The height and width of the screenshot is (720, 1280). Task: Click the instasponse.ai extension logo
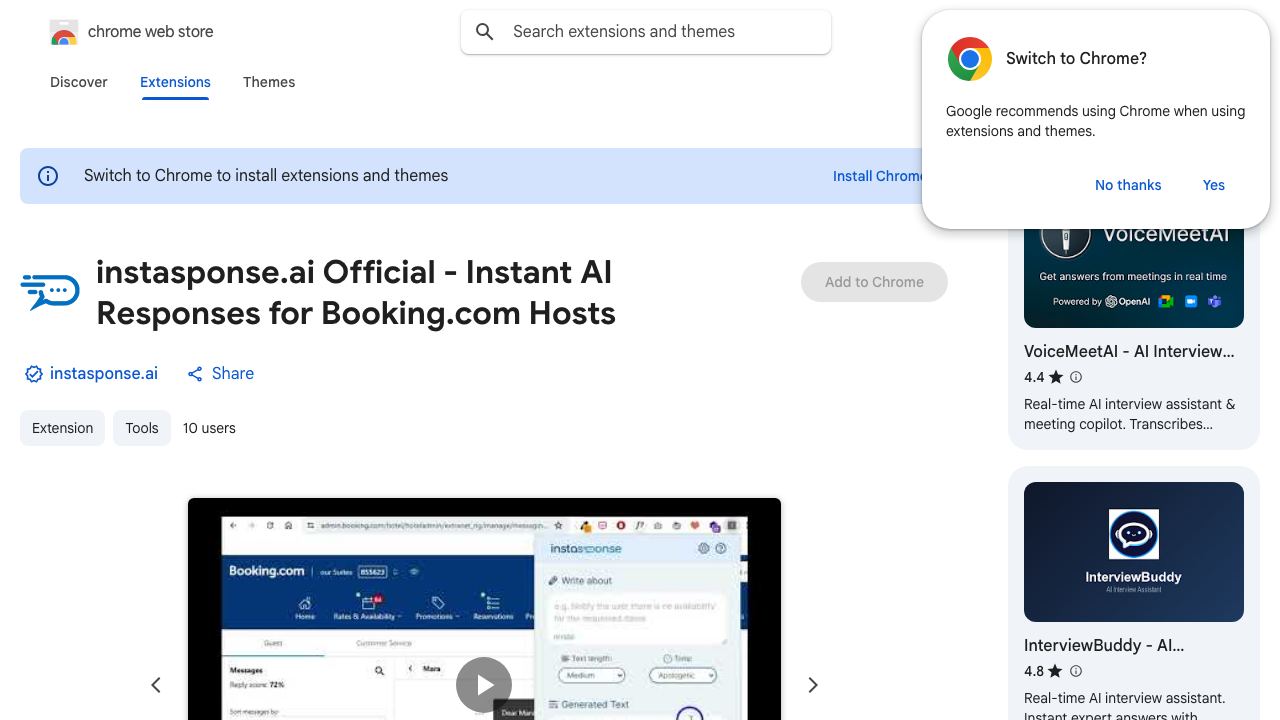[x=50, y=291]
